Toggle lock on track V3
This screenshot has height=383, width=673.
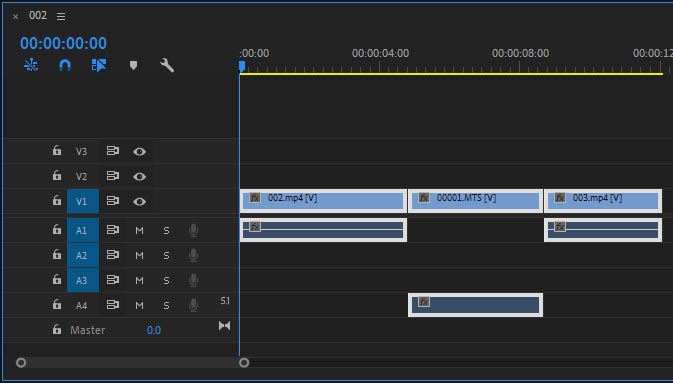[x=57, y=151]
